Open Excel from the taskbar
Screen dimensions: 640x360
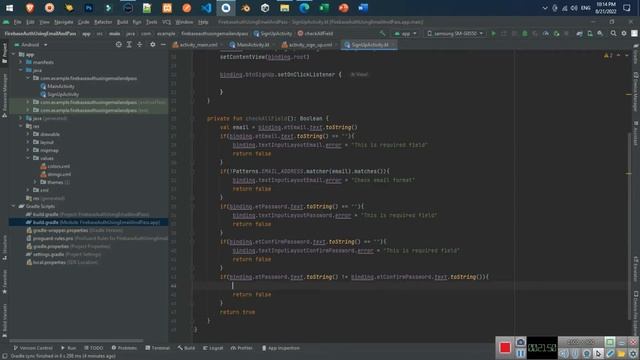click(324, 8)
